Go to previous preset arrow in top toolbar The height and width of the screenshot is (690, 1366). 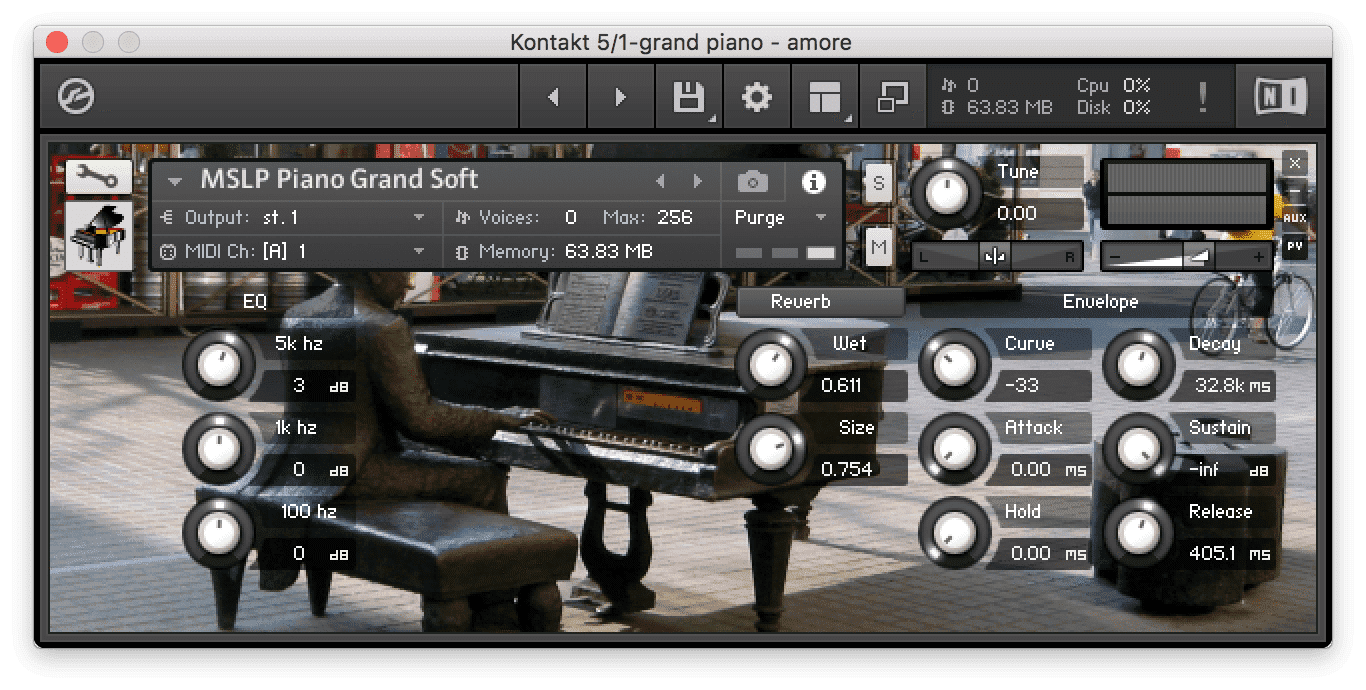coord(553,97)
